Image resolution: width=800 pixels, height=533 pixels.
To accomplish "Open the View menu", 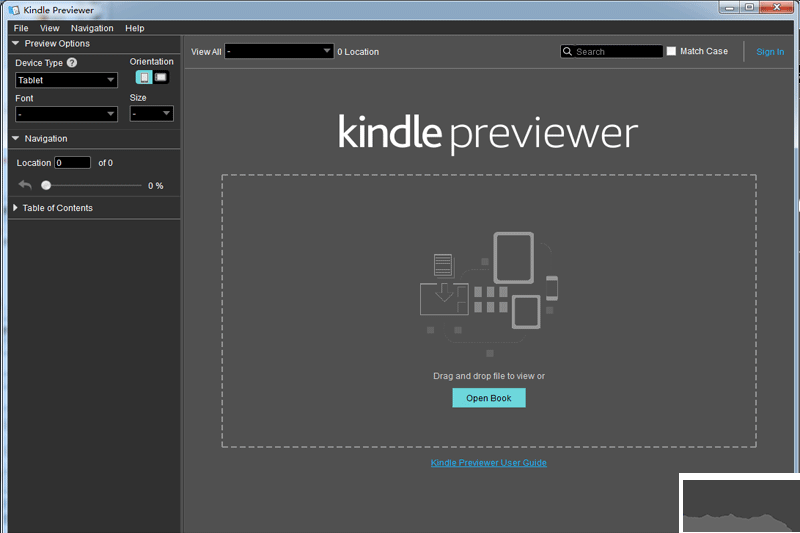I will pyautogui.click(x=49, y=28).
